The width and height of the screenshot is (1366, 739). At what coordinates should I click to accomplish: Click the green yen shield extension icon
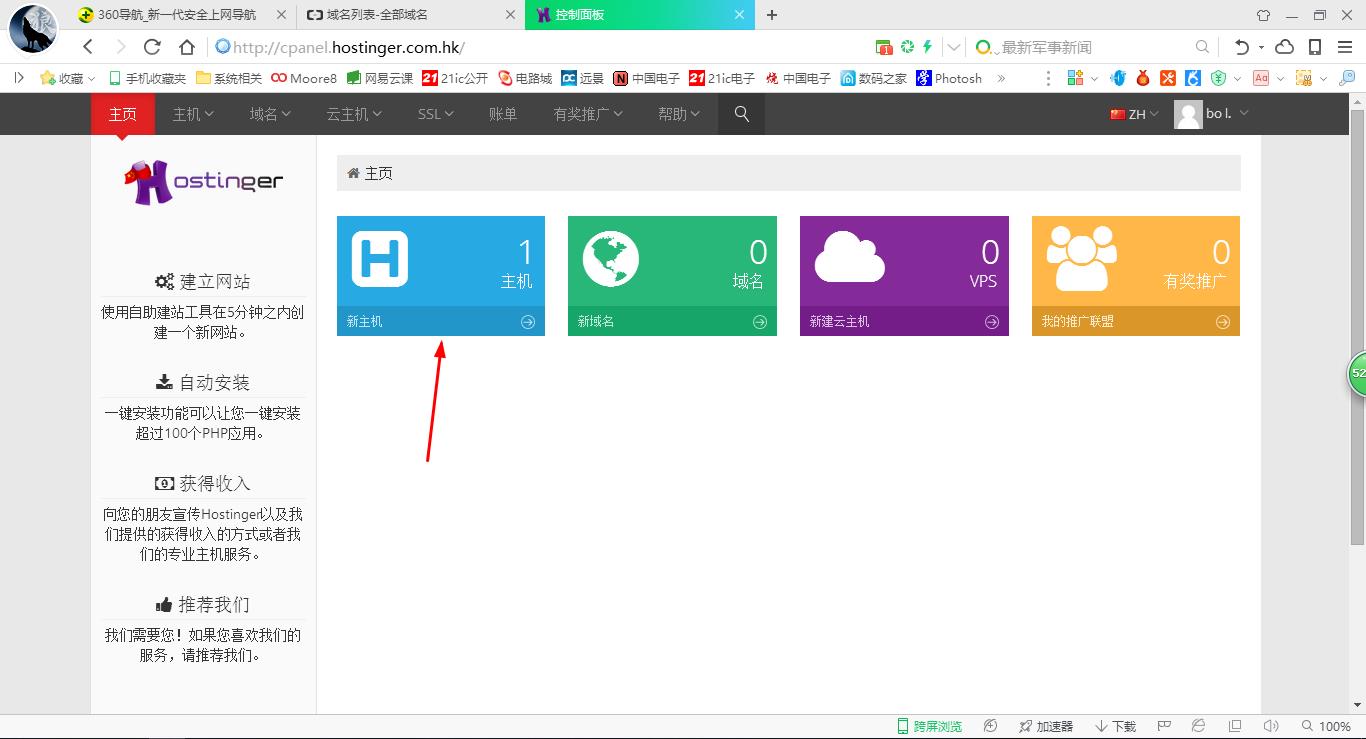click(x=1218, y=78)
